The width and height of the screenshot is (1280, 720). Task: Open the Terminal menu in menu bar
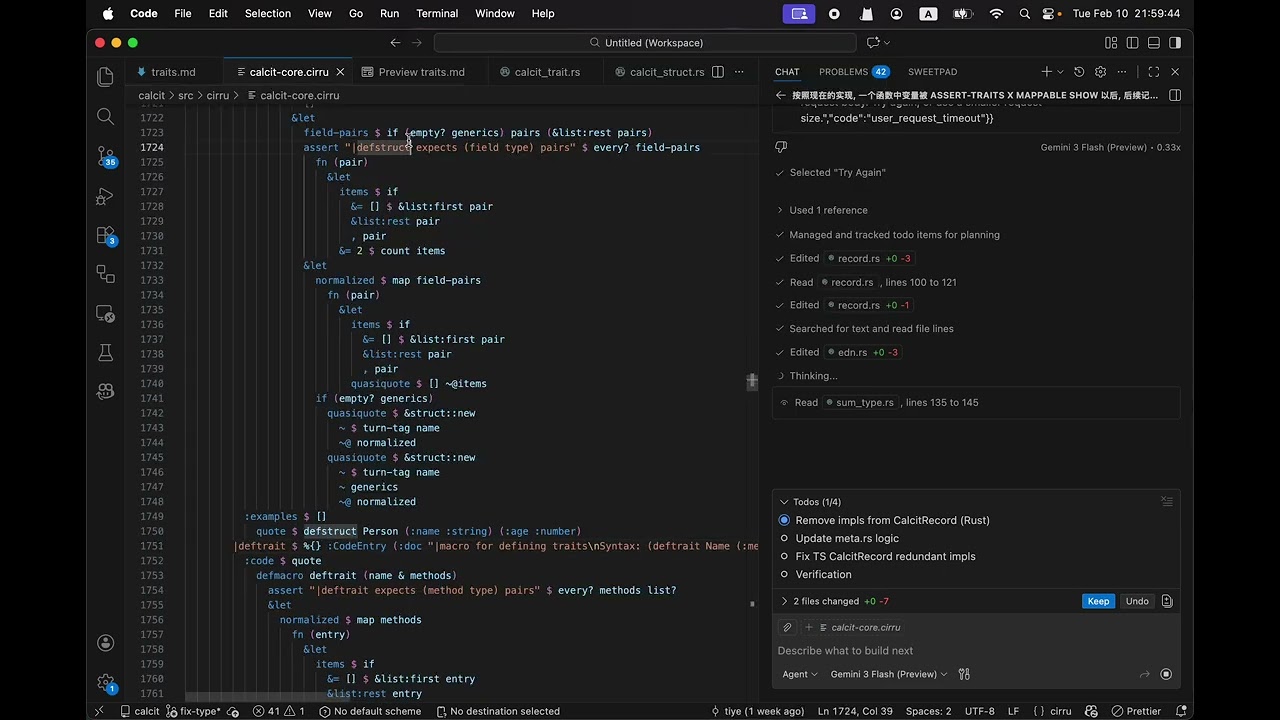437,13
